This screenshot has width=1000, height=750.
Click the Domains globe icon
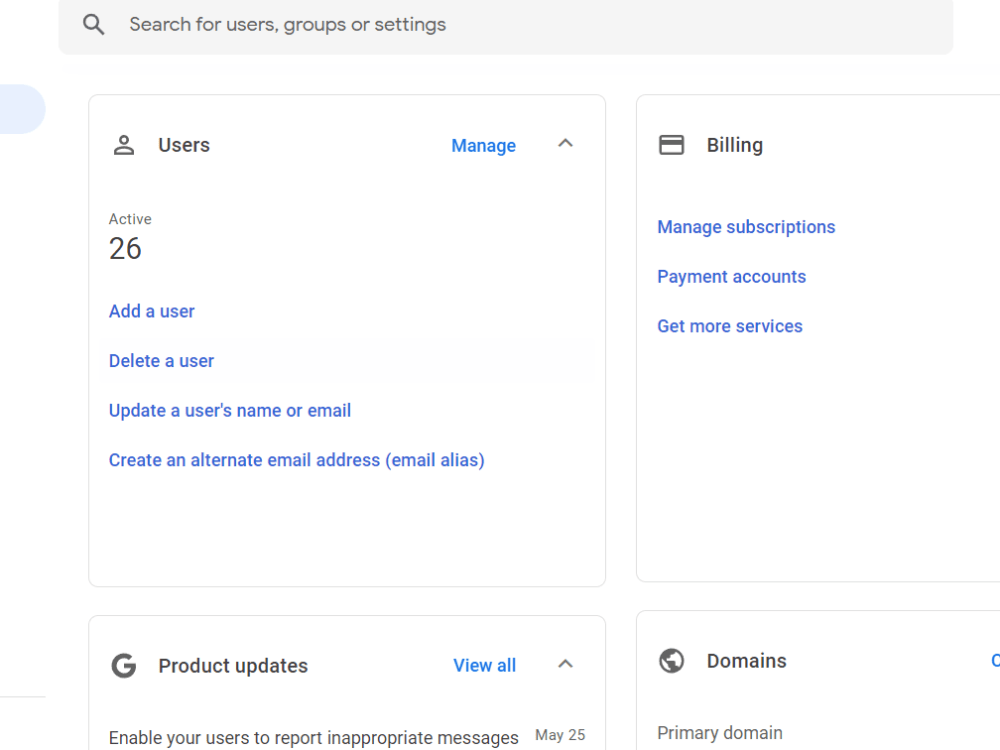click(671, 660)
